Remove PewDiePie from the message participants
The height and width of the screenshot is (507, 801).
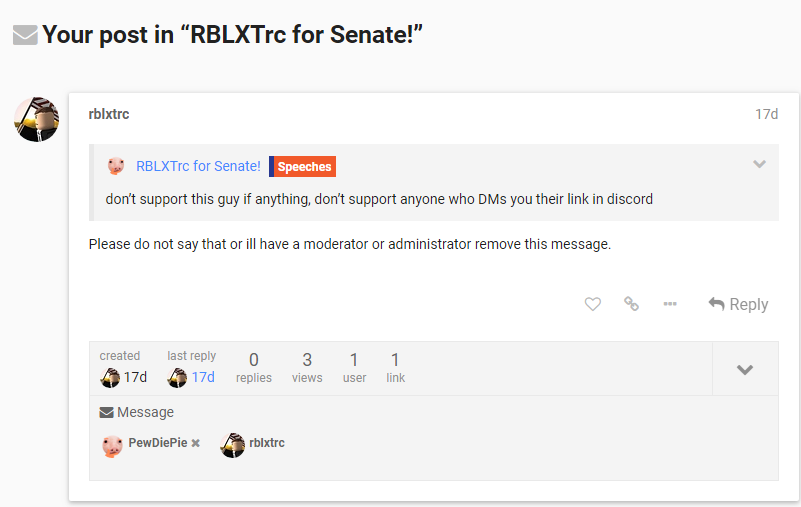pyautogui.click(x=196, y=443)
